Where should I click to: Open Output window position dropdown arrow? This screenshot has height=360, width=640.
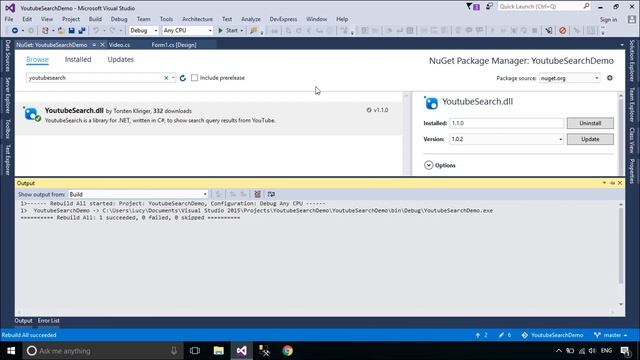coord(604,183)
